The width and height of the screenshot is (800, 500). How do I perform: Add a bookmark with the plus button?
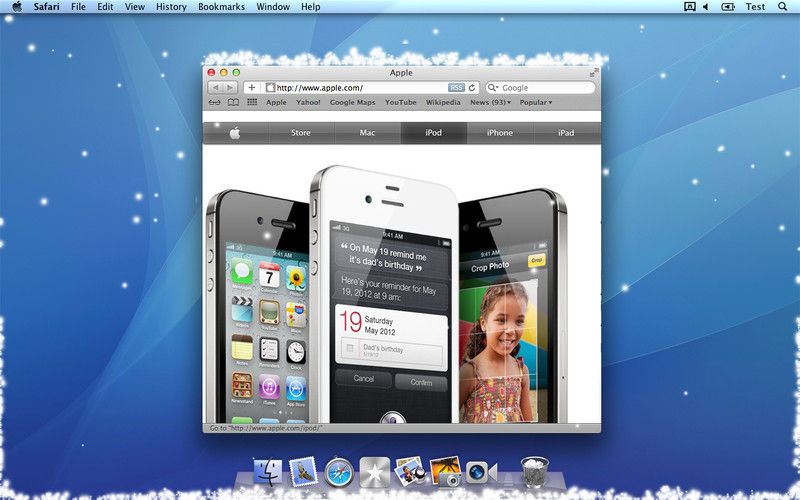pyautogui.click(x=252, y=88)
